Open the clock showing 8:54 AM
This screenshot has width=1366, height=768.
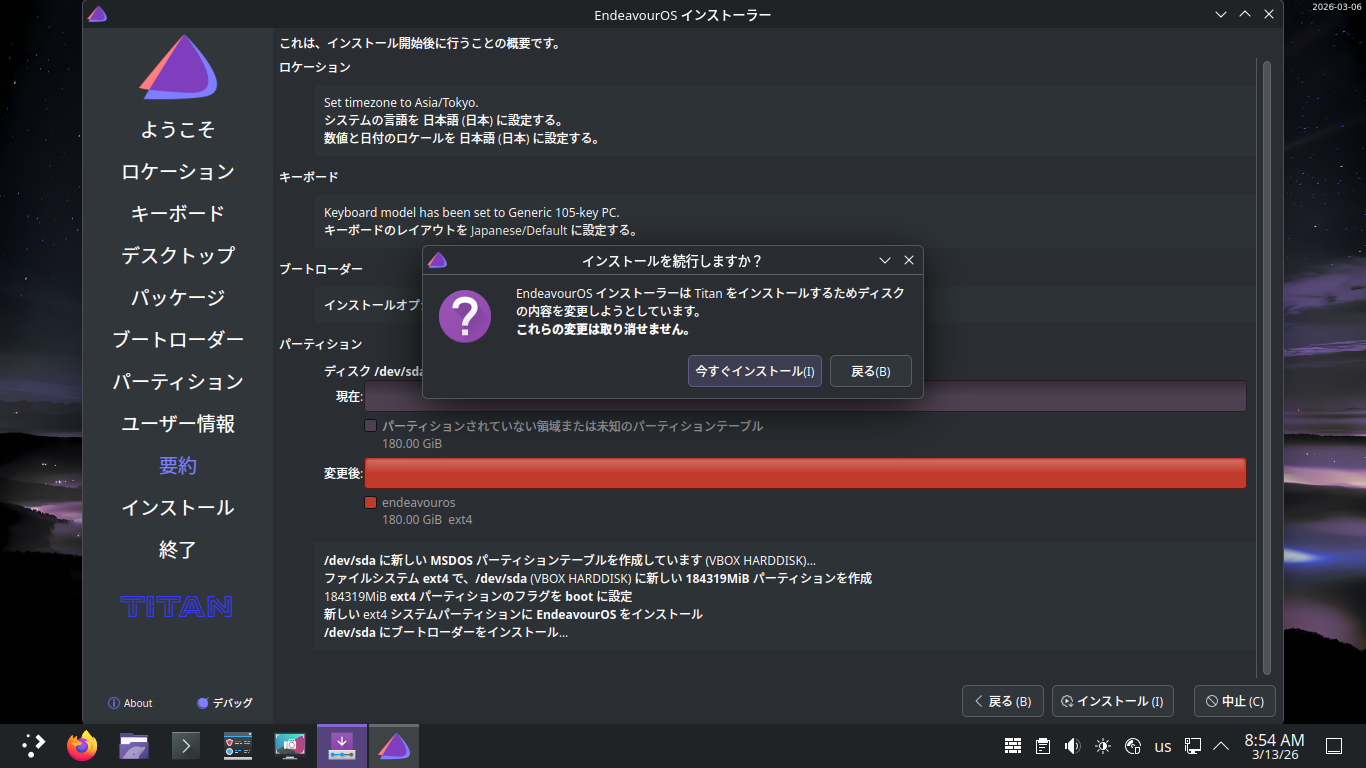(x=1274, y=746)
